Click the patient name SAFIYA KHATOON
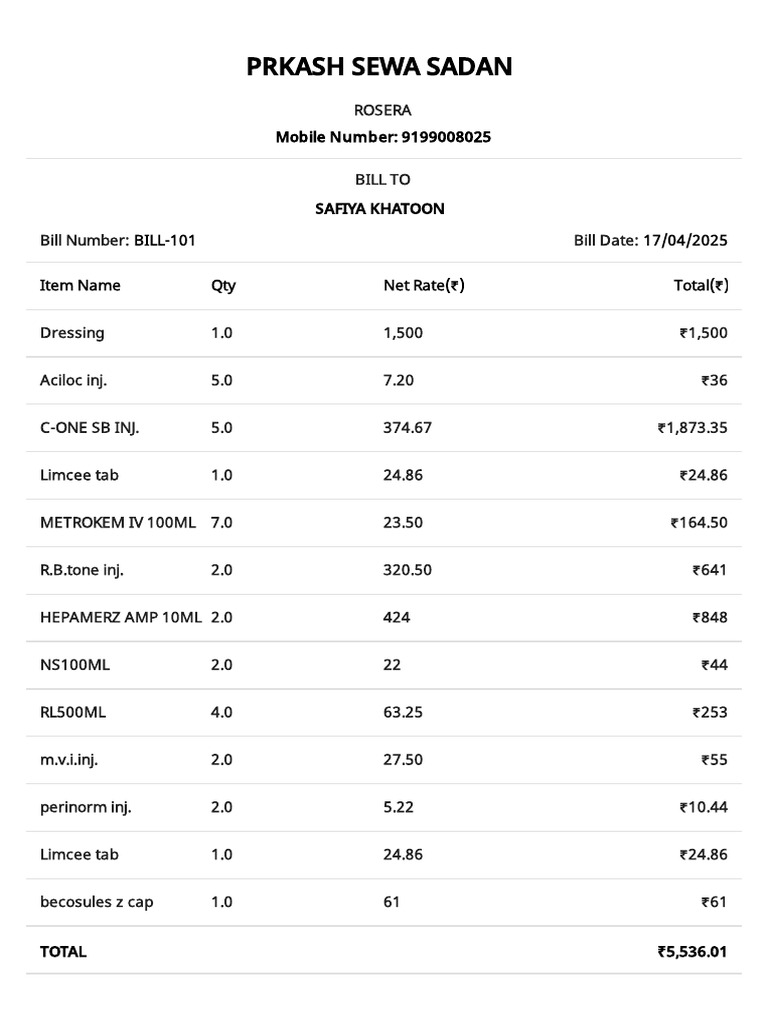768x1024 pixels. click(379, 209)
